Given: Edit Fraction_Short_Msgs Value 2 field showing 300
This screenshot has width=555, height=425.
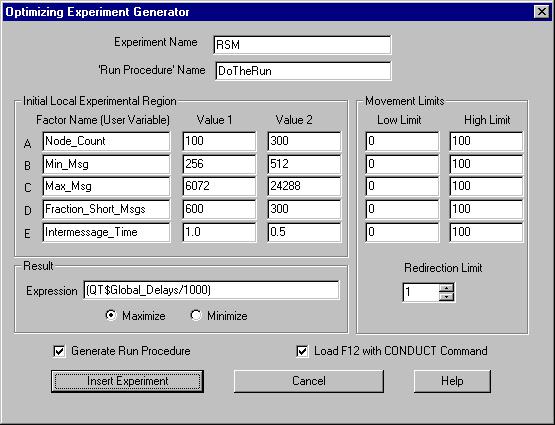Looking at the screenshot, I should coord(304,209).
